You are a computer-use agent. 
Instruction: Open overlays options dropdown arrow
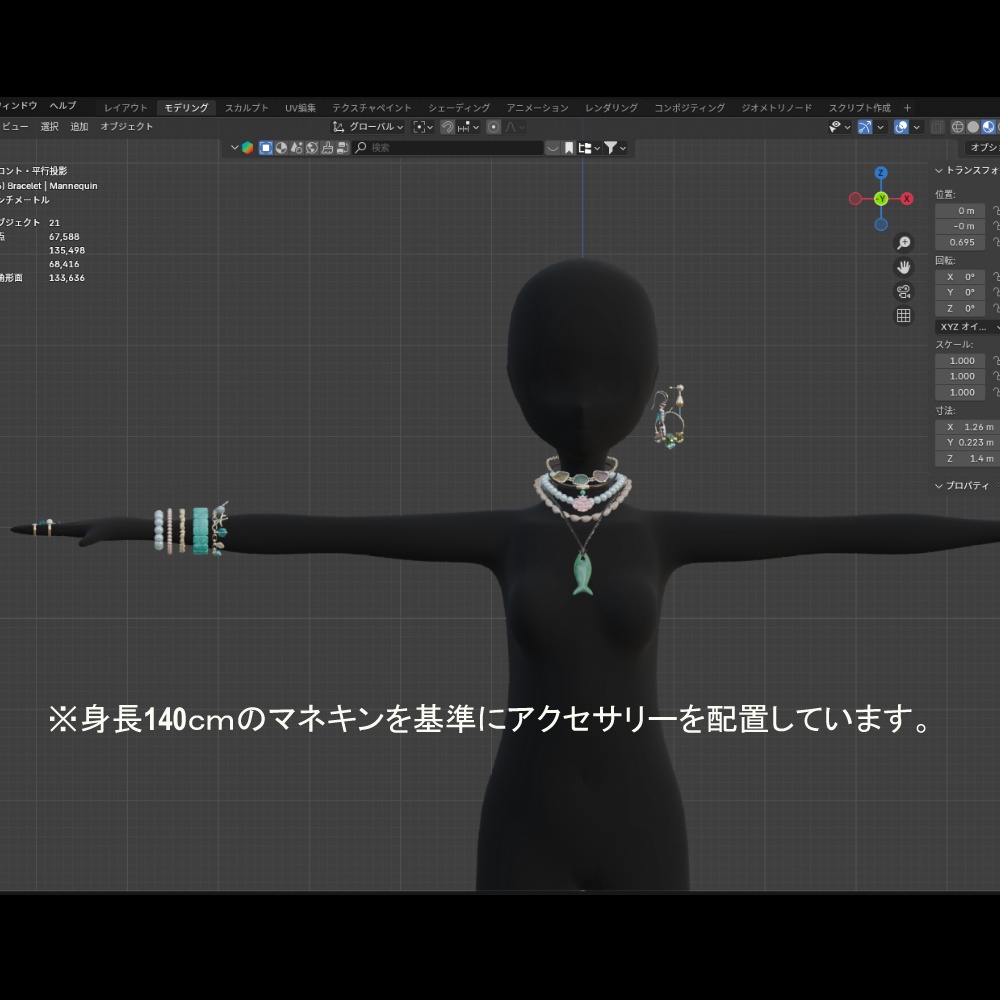(916, 127)
